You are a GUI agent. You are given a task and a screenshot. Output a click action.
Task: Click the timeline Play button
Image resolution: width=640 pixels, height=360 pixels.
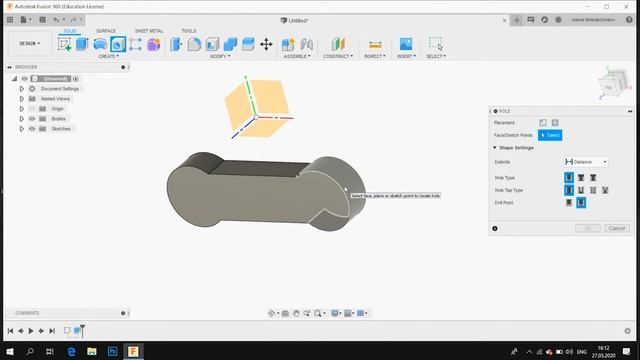(x=31, y=331)
